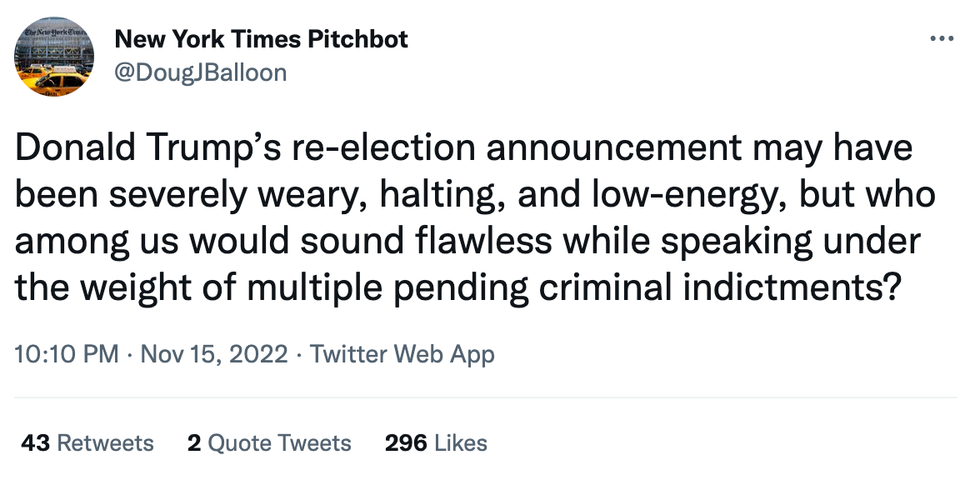Screen dimensions: 980x485
Task: Click the 10:10 PM timestamp
Action: click(62, 355)
